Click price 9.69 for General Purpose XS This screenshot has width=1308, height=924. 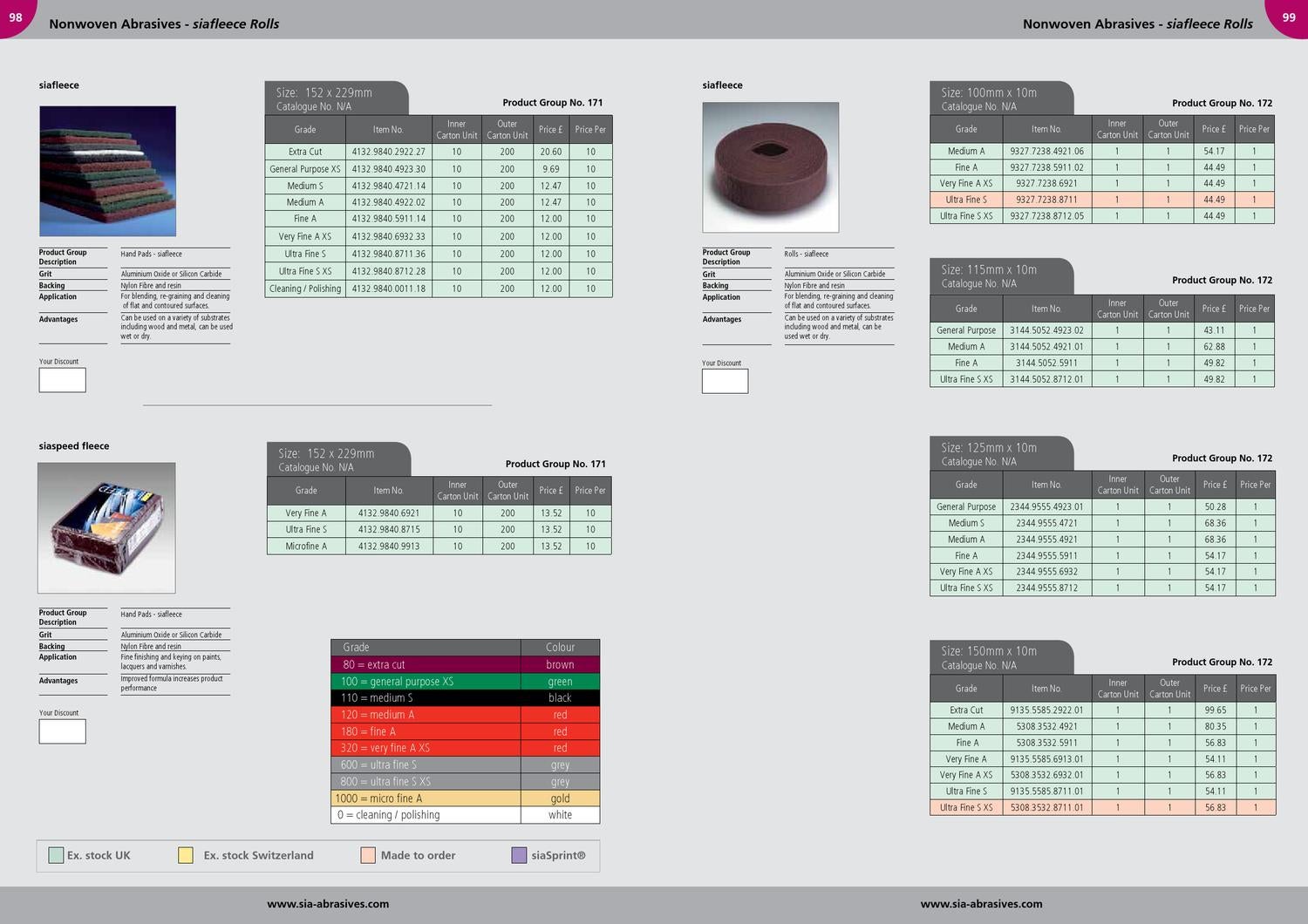point(551,169)
